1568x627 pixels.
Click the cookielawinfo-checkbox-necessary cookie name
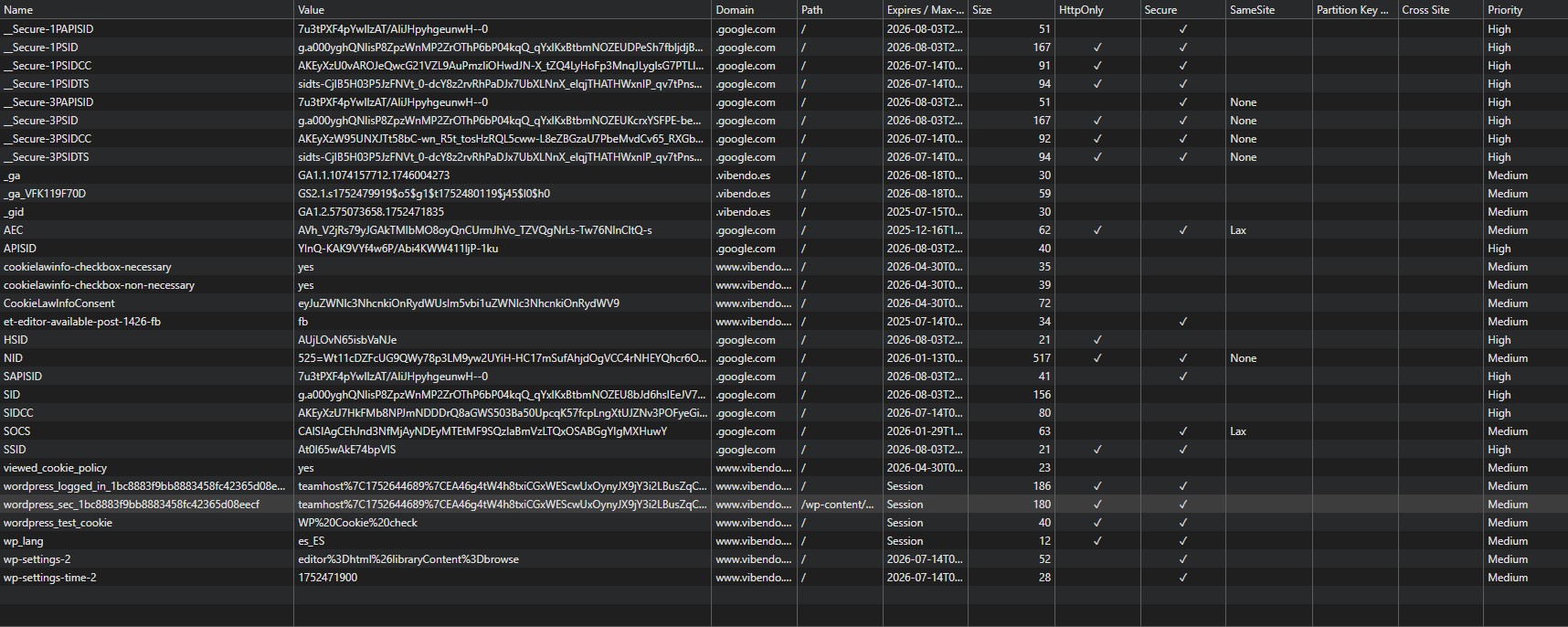pyautogui.click(x=88, y=267)
